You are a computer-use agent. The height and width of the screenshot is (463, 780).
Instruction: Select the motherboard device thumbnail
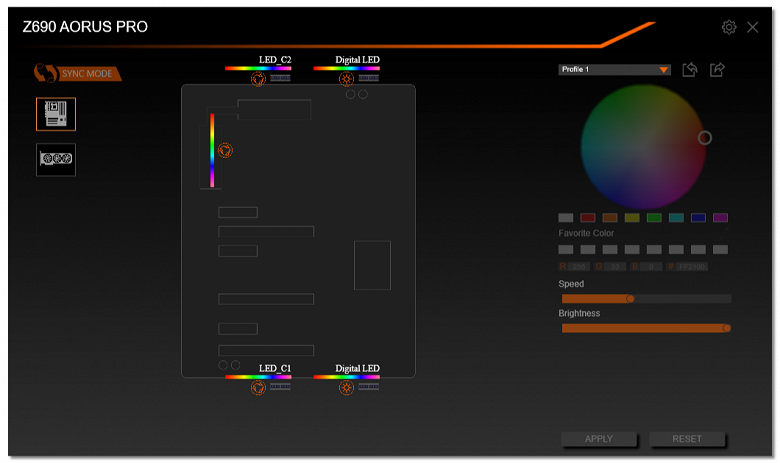pos(56,114)
